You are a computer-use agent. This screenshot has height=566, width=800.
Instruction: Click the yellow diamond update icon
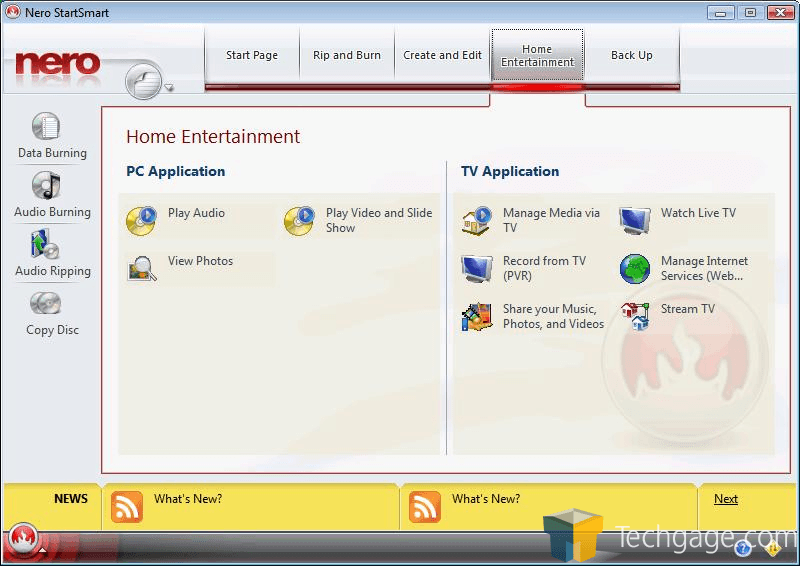[x=772, y=549]
